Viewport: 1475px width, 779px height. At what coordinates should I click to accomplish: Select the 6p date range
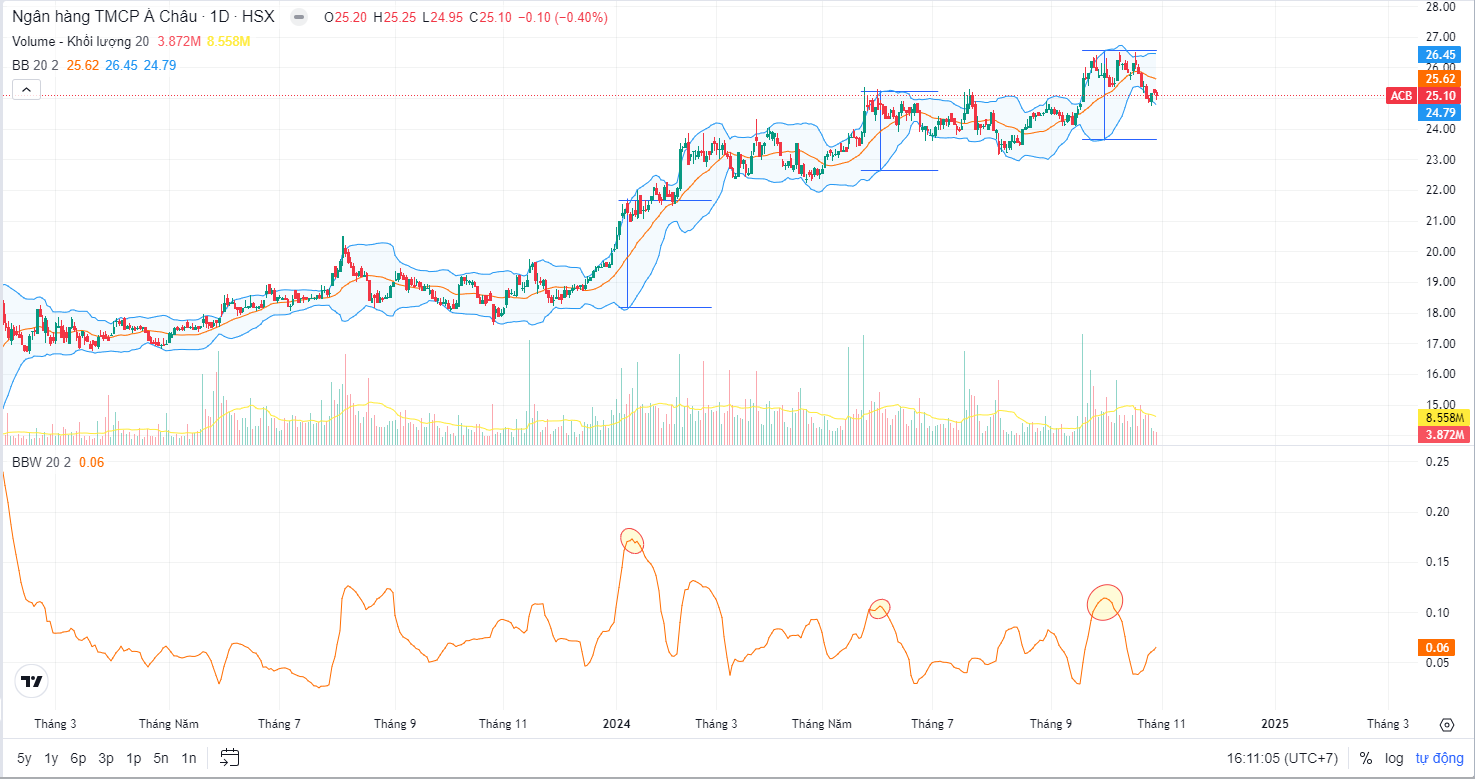[x=78, y=758]
